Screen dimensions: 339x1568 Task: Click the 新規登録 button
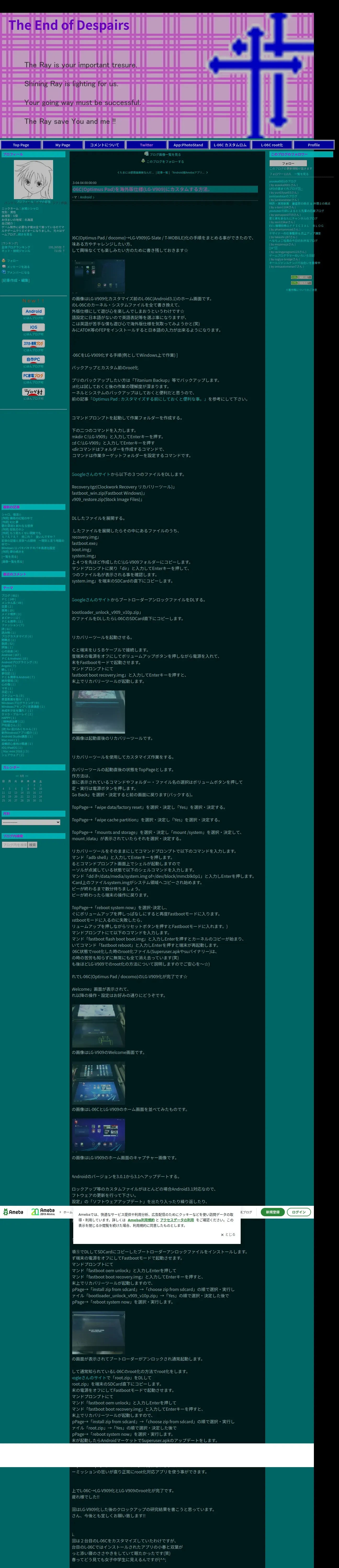click(273, 1212)
